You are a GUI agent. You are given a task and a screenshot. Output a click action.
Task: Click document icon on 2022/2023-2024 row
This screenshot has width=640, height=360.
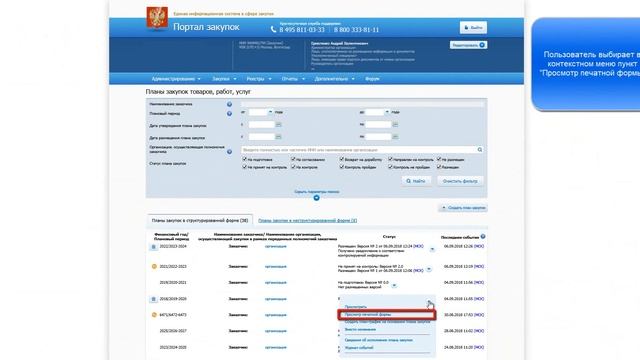click(153, 247)
